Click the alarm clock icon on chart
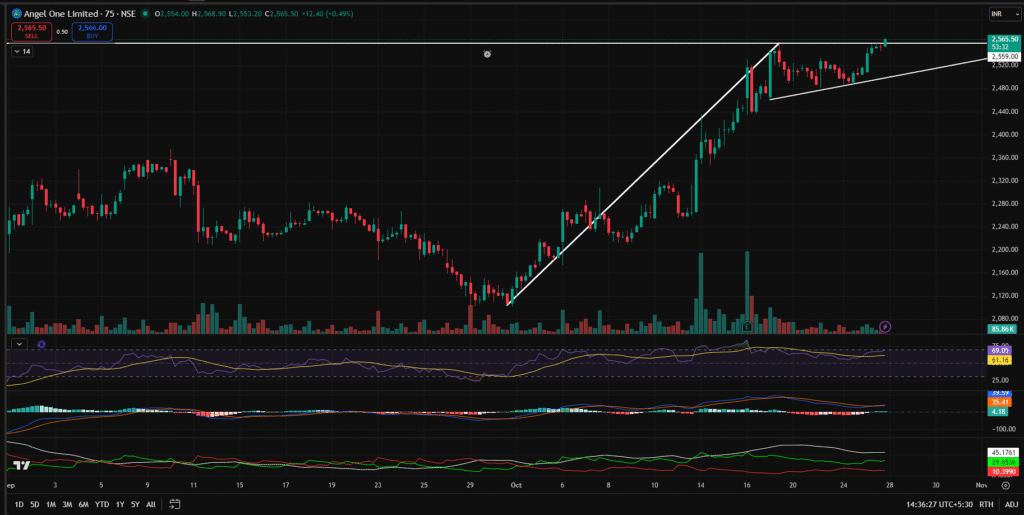Screen dimensions: 1024x515 point(487,54)
